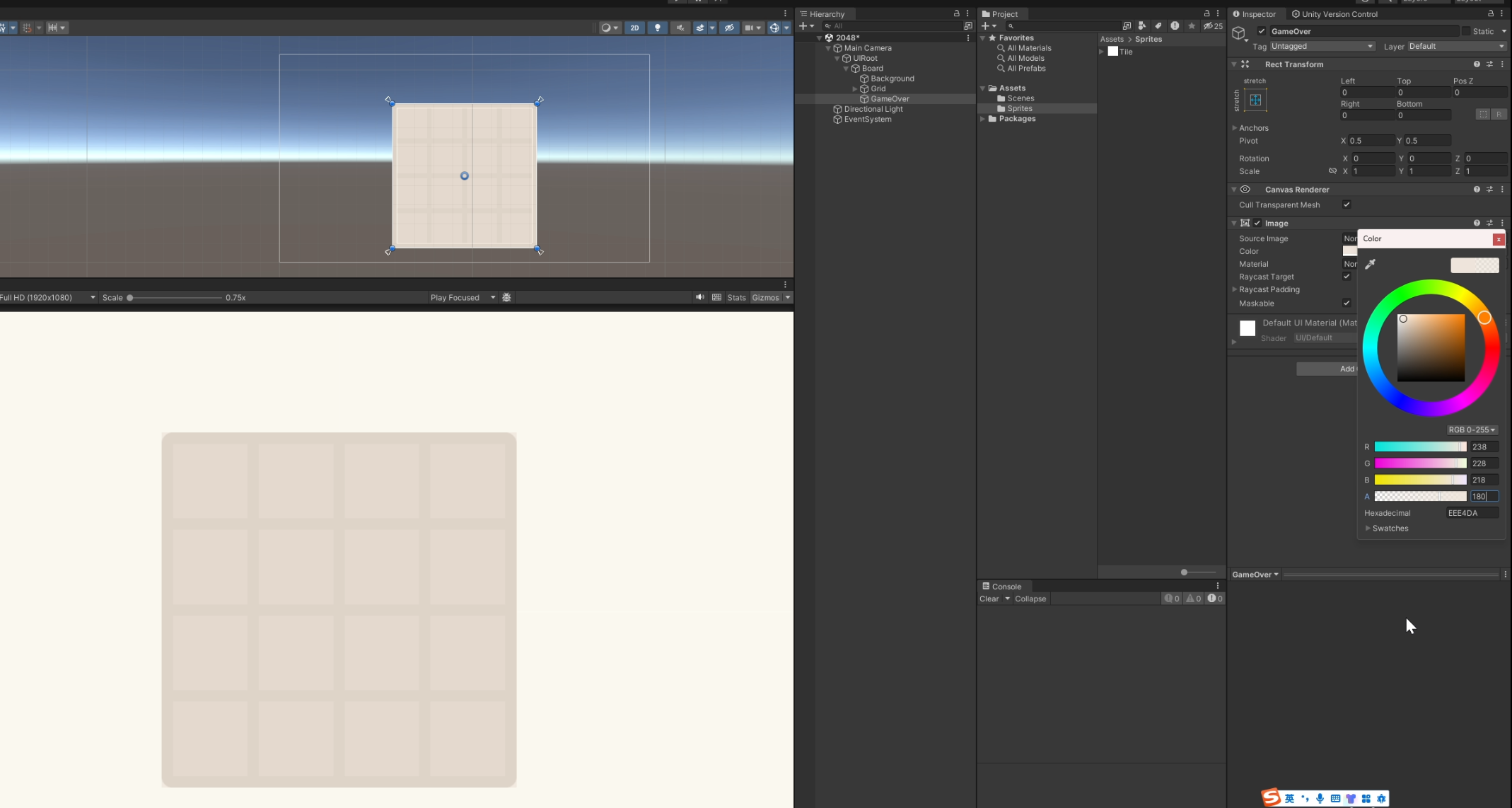
Task: Open the scene Gizmos visibility icon
Action: [774, 28]
